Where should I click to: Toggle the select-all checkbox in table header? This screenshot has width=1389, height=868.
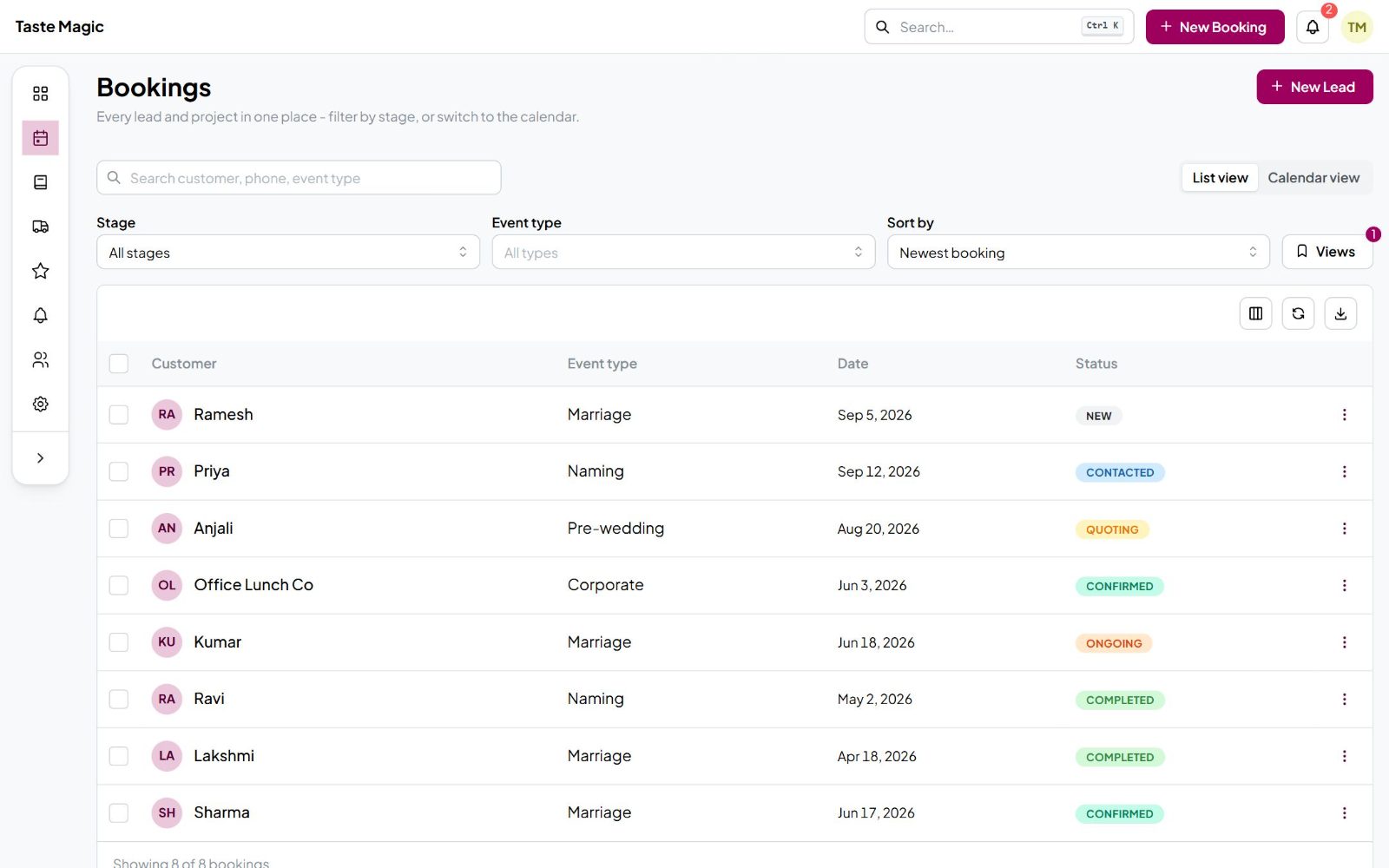119,364
